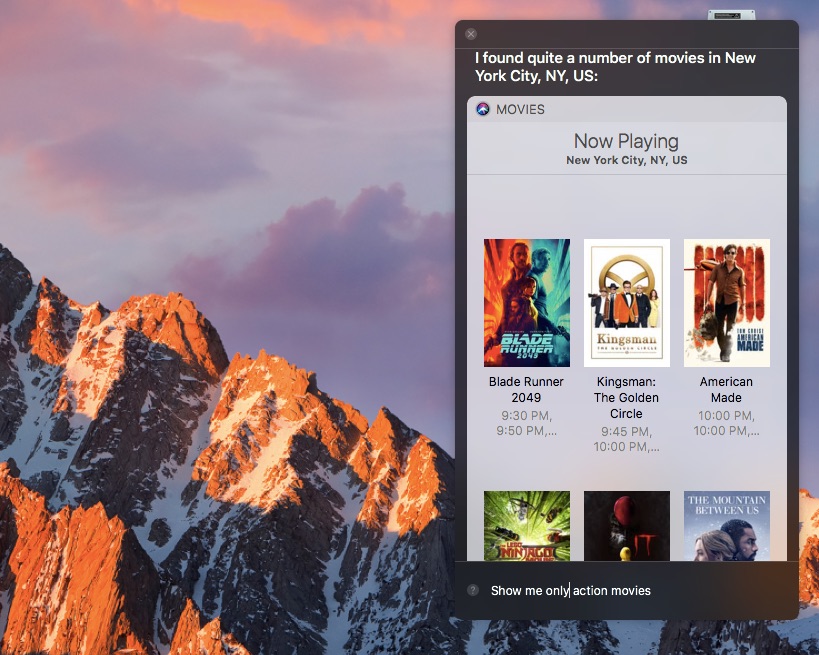Click the menu bar item above window
The width and height of the screenshot is (819, 655).
(x=731, y=15)
